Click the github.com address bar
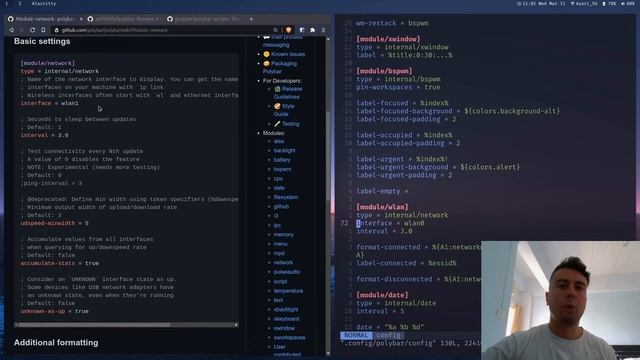The width and height of the screenshot is (640, 360). [x=163, y=30]
